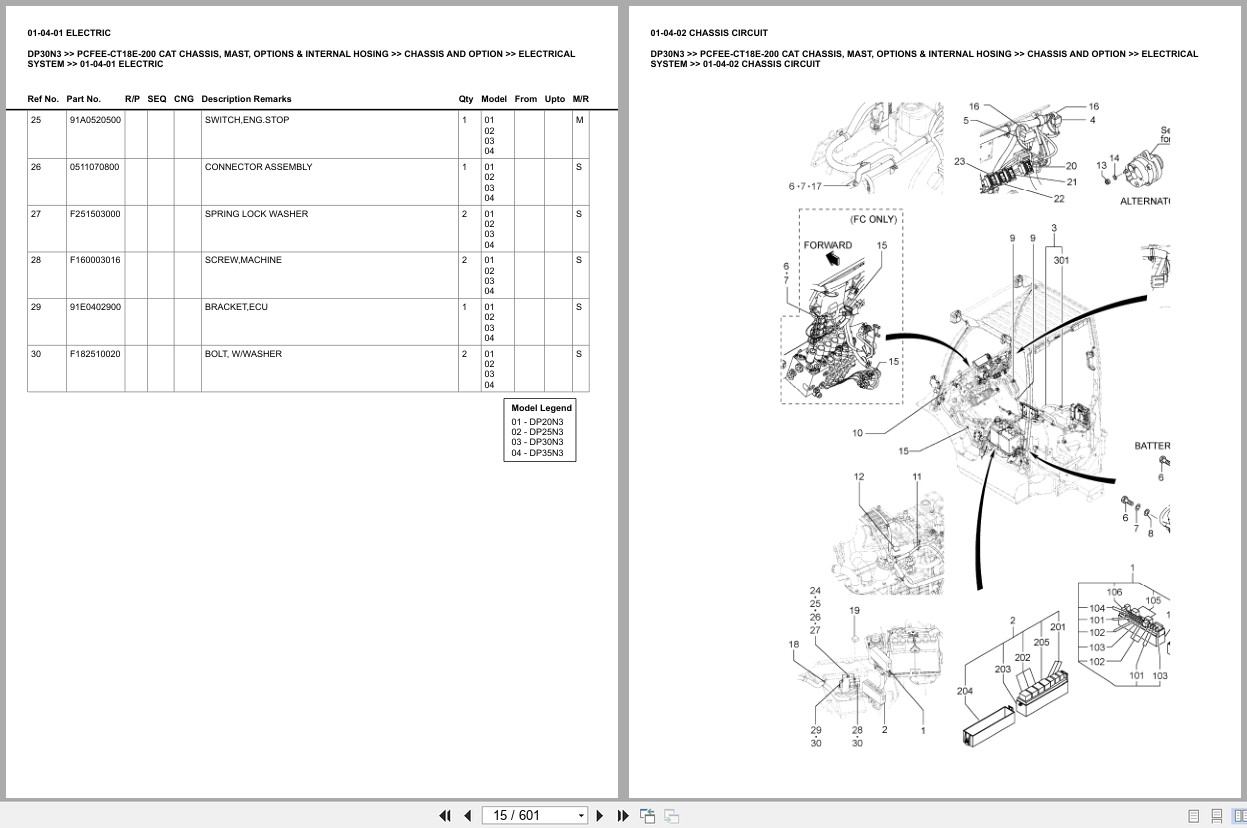Click part number 91E0402900

[x=95, y=307]
